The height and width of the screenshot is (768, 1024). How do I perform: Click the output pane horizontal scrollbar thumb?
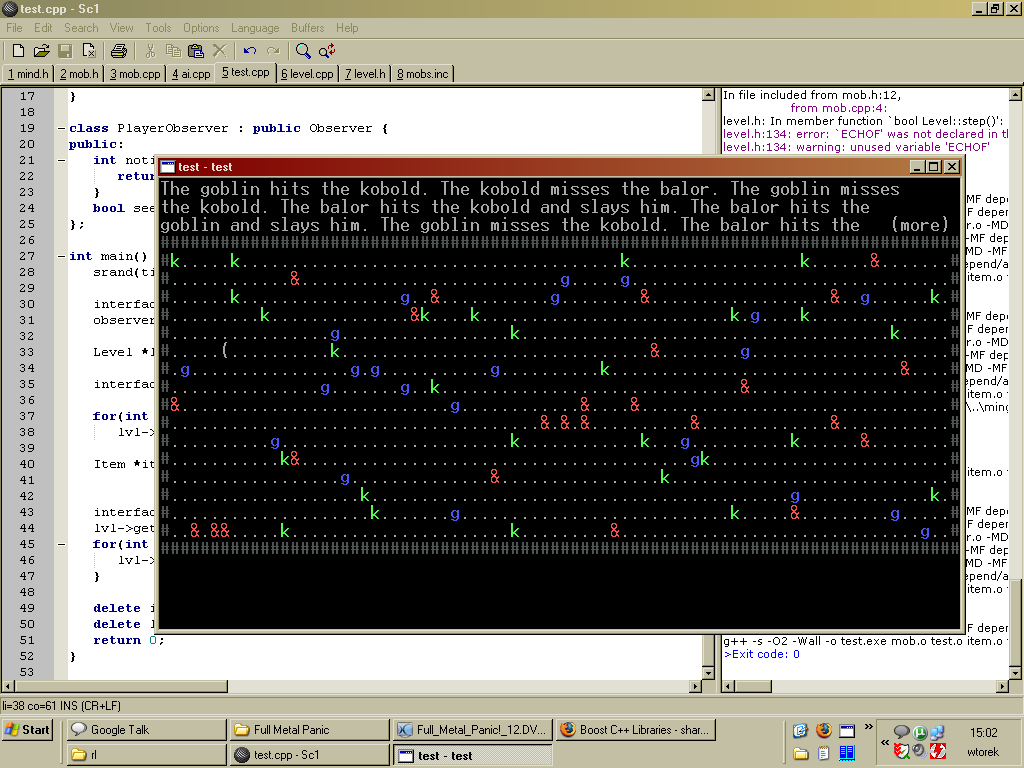pos(752,686)
